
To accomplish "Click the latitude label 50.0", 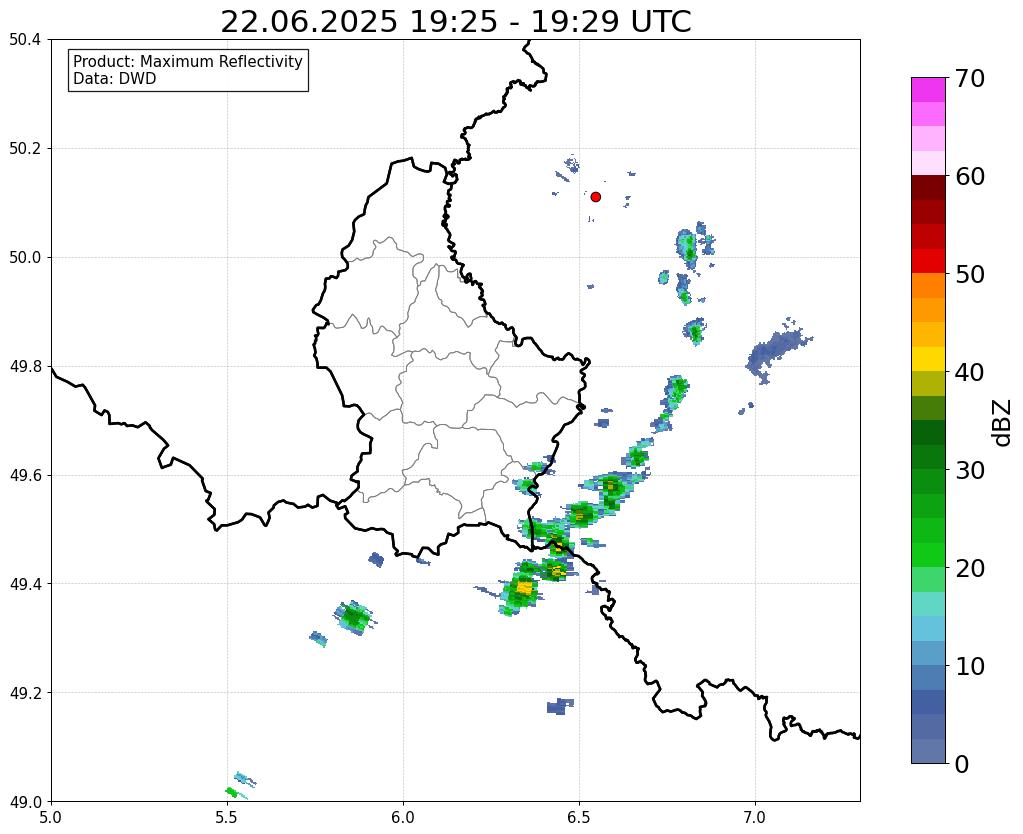I will [25, 258].
